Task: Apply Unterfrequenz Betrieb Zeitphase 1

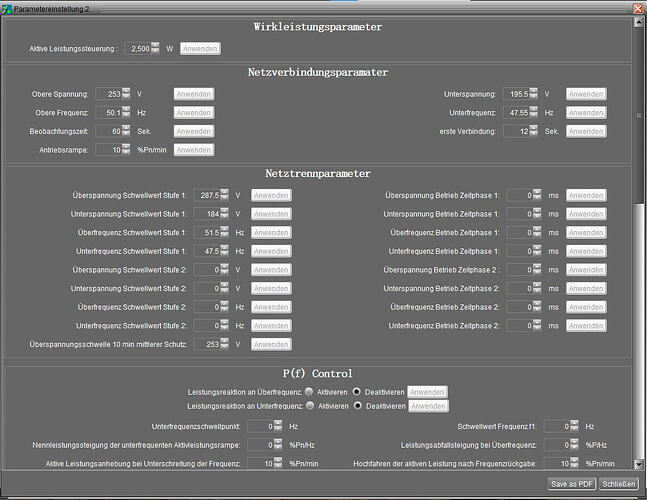Action: pos(586,251)
